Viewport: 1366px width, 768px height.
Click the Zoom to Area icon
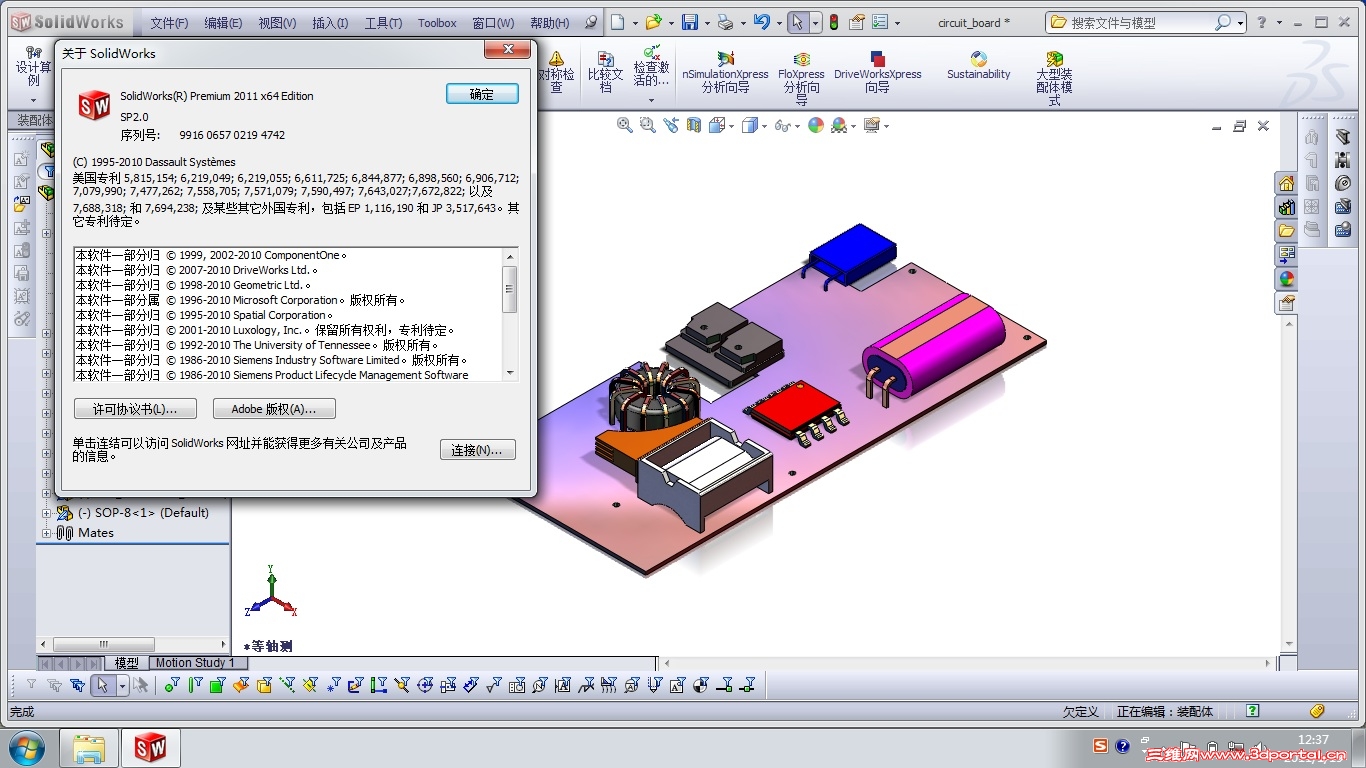tap(648, 125)
